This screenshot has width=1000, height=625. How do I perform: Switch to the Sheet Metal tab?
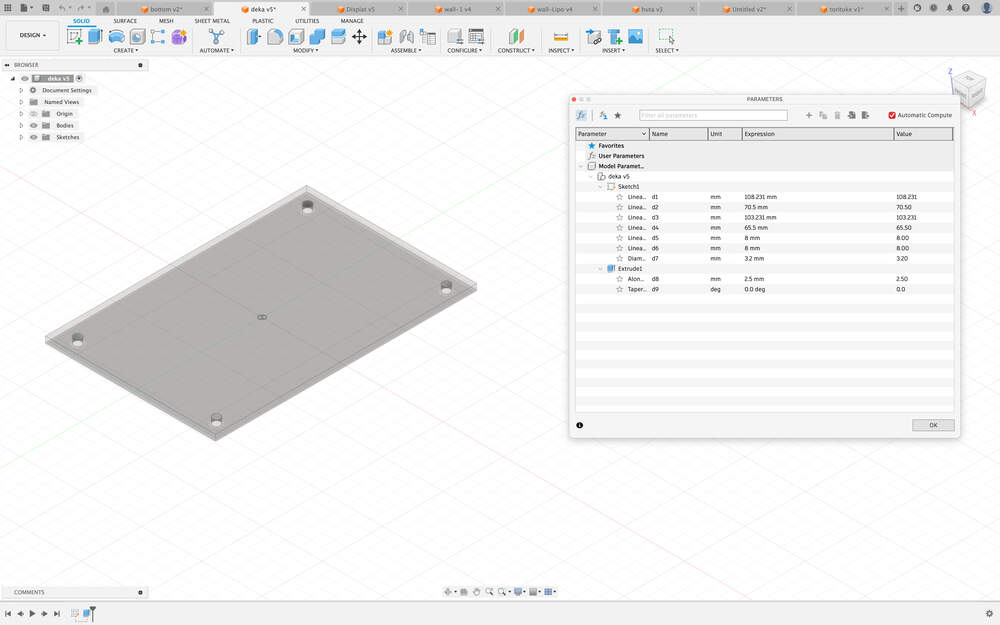[212, 21]
